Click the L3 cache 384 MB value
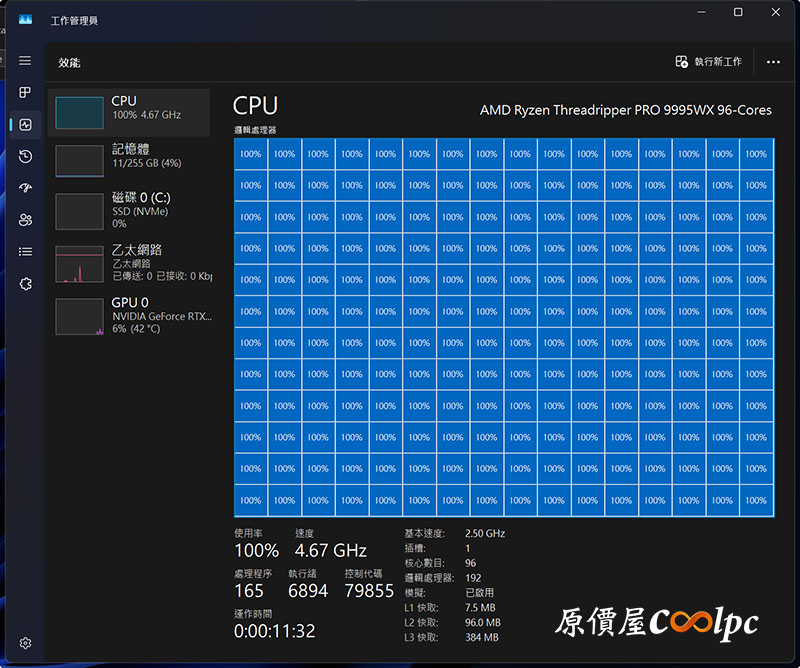This screenshot has height=668, width=800. [x=482, y=637]
